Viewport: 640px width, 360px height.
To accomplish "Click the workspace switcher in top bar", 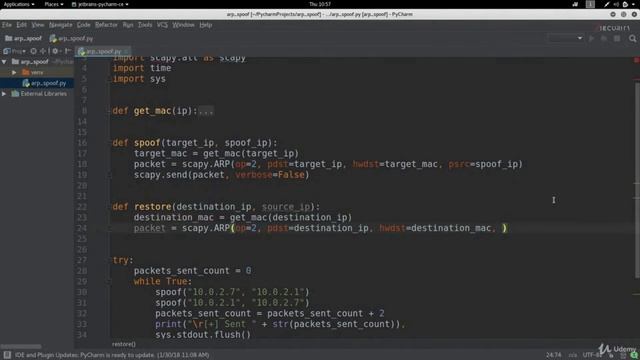I will coord(590,4).
